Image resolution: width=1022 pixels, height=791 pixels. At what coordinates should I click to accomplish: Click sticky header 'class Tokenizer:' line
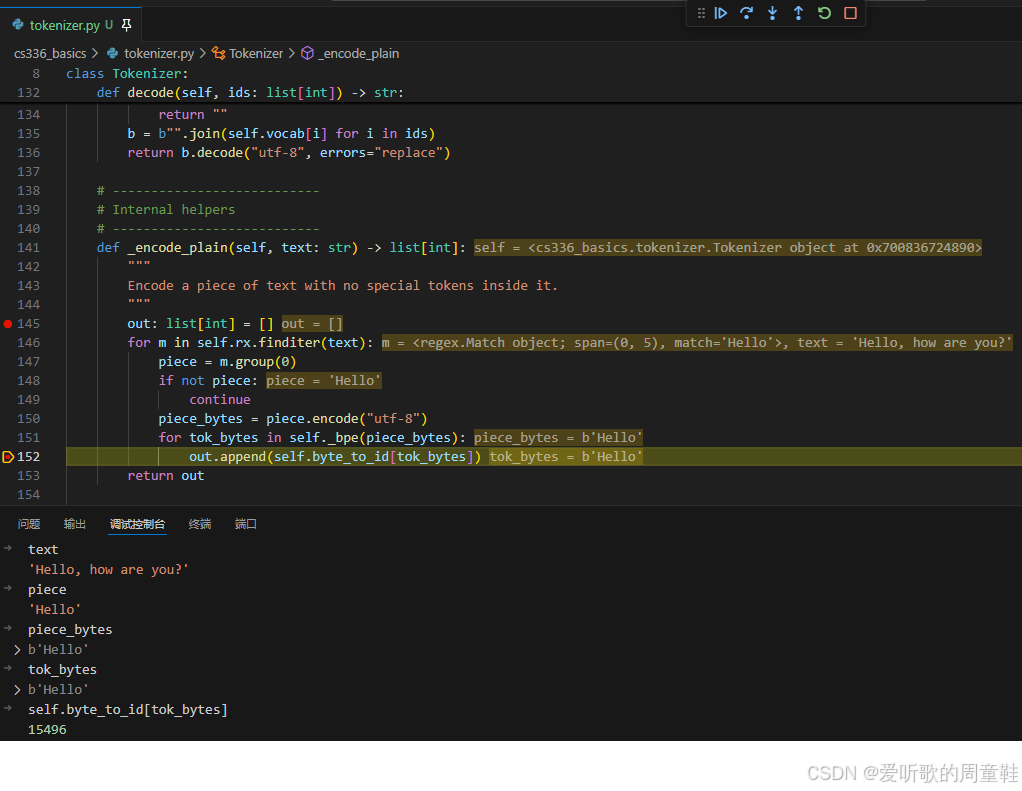pyautogui.click(x=126, y=74)
